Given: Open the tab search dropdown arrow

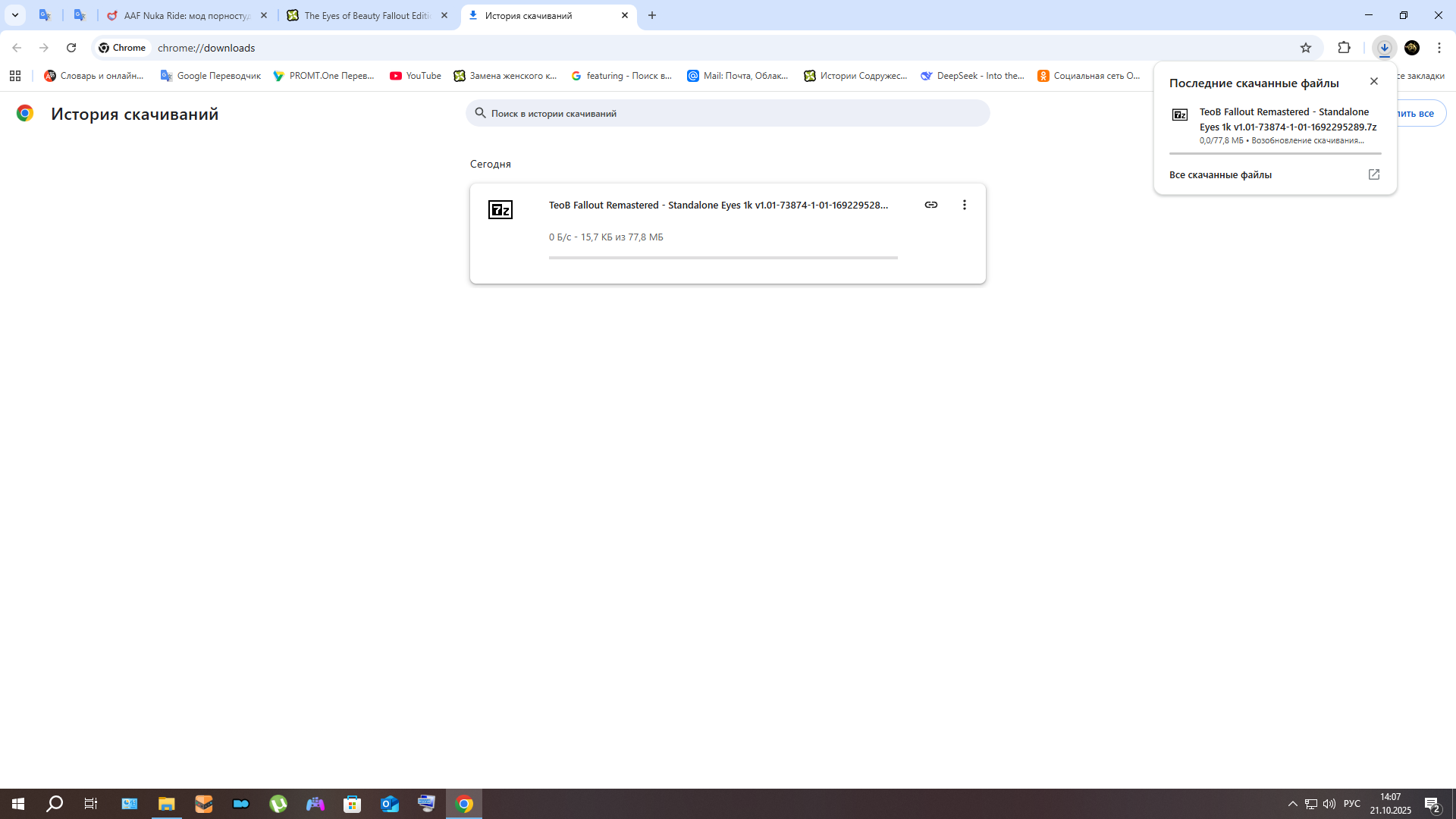Looking at the screenshot, I should point(14,15).
